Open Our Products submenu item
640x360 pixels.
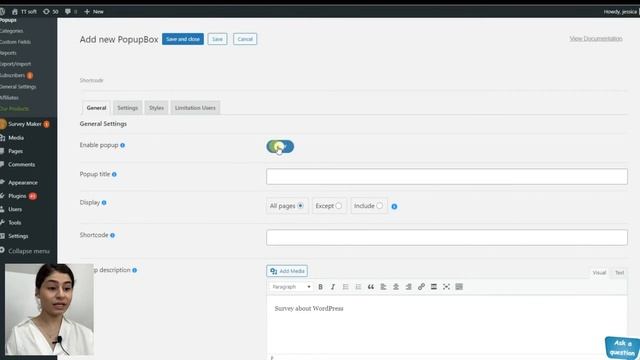point(14,109)
